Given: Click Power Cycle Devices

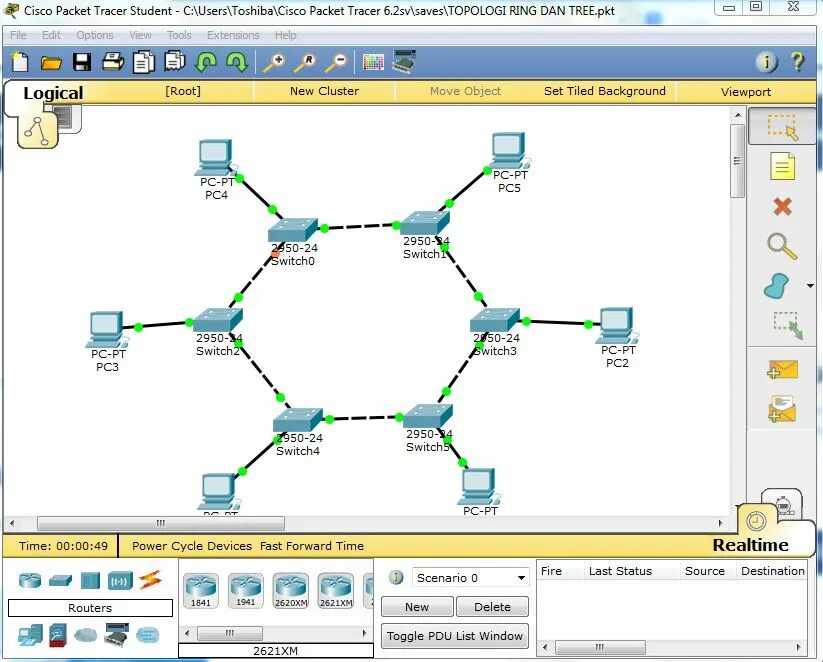Looking at the screenshot, I should click(x=192, y=546).
